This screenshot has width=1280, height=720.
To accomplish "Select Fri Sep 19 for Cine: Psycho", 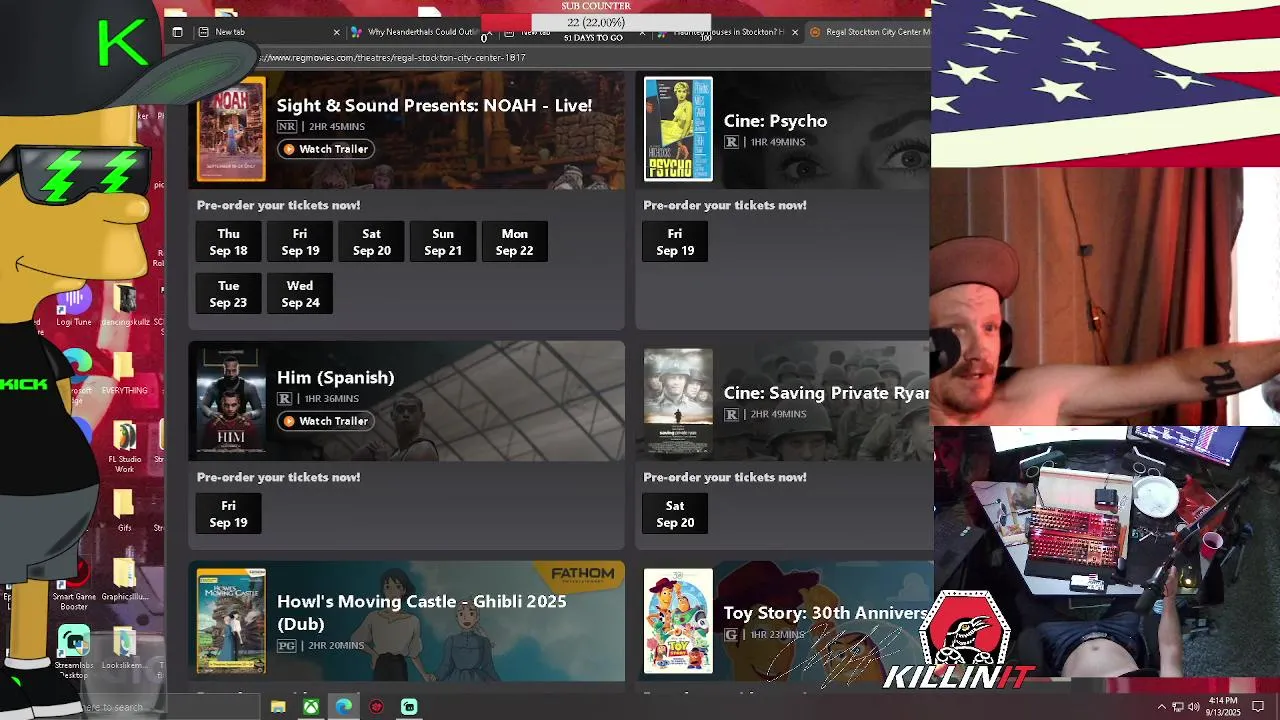I will (x=675, y=242).
